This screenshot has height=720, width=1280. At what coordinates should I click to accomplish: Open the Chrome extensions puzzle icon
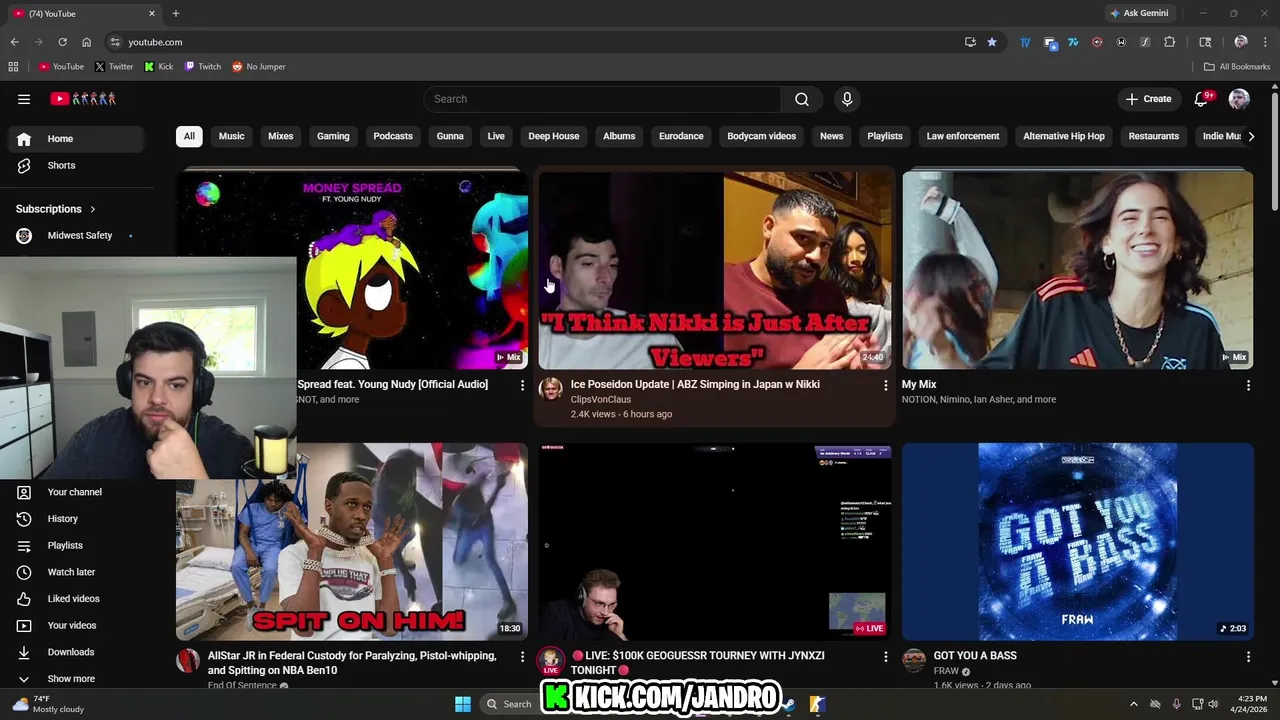1169,42
